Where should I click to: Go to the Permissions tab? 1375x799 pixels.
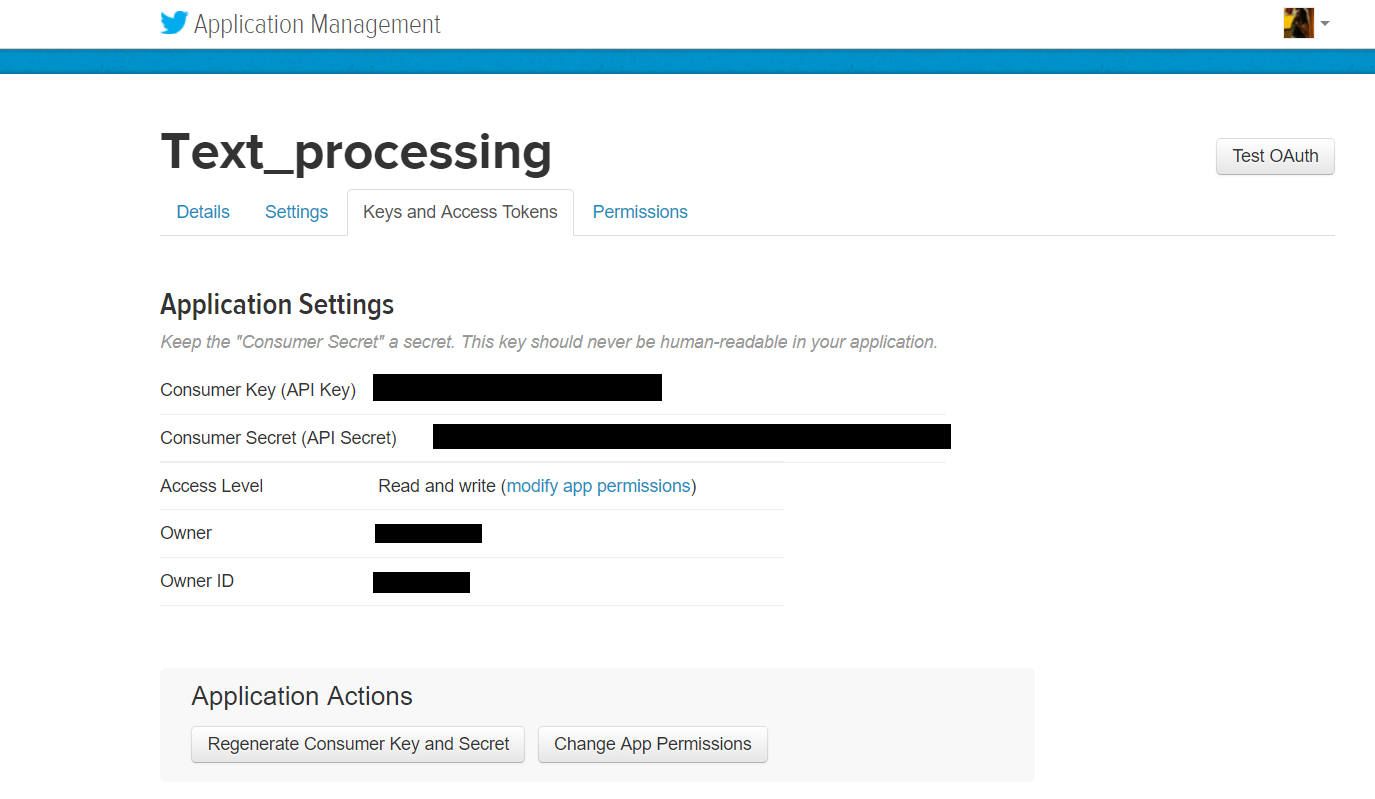tap(640, 212)
